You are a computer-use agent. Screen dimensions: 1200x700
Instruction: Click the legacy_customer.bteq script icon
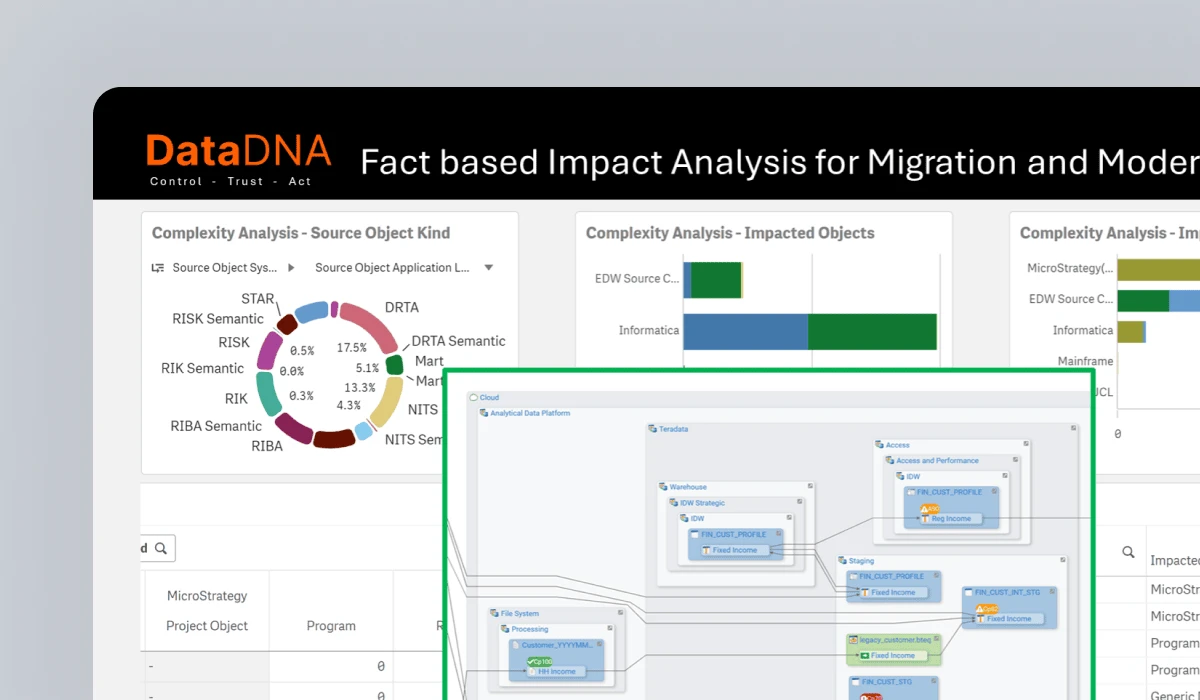click(x=853, y=639)
